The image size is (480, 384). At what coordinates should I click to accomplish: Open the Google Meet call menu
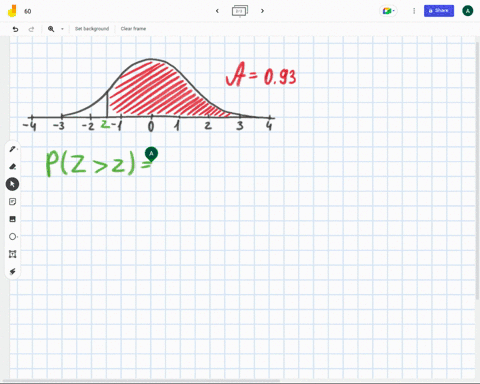(388, 11)
